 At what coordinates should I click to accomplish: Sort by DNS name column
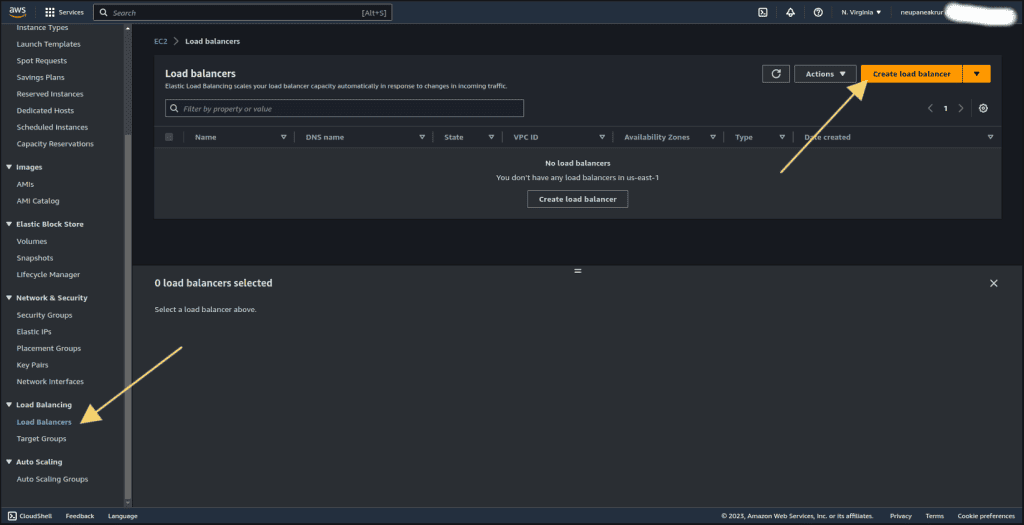point(422,137)
